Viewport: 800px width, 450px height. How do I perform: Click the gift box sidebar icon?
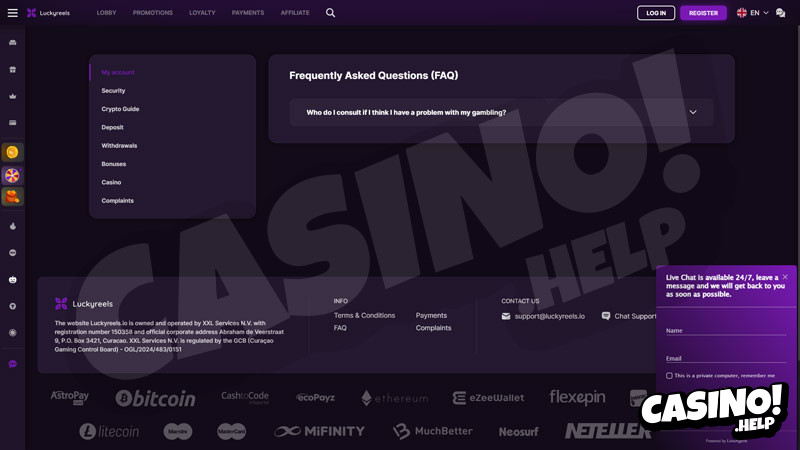point(13,69)
